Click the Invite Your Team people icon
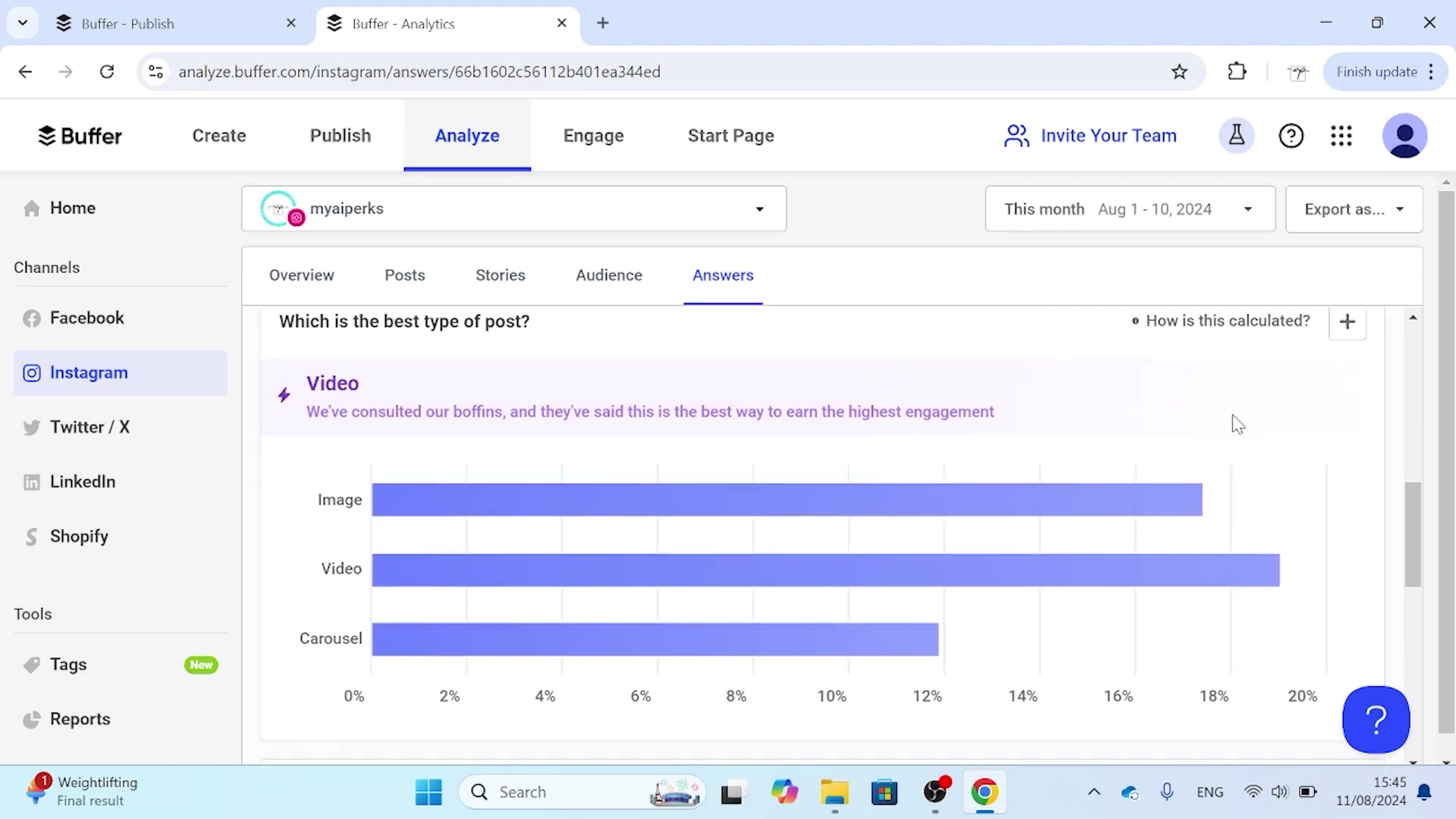The width and height of the screenshot is (1456, 819). pos(1016,136)
